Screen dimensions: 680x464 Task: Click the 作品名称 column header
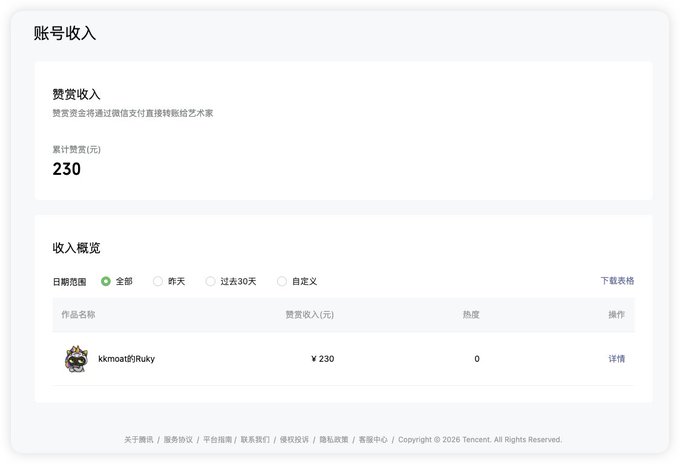click(78, 314)
